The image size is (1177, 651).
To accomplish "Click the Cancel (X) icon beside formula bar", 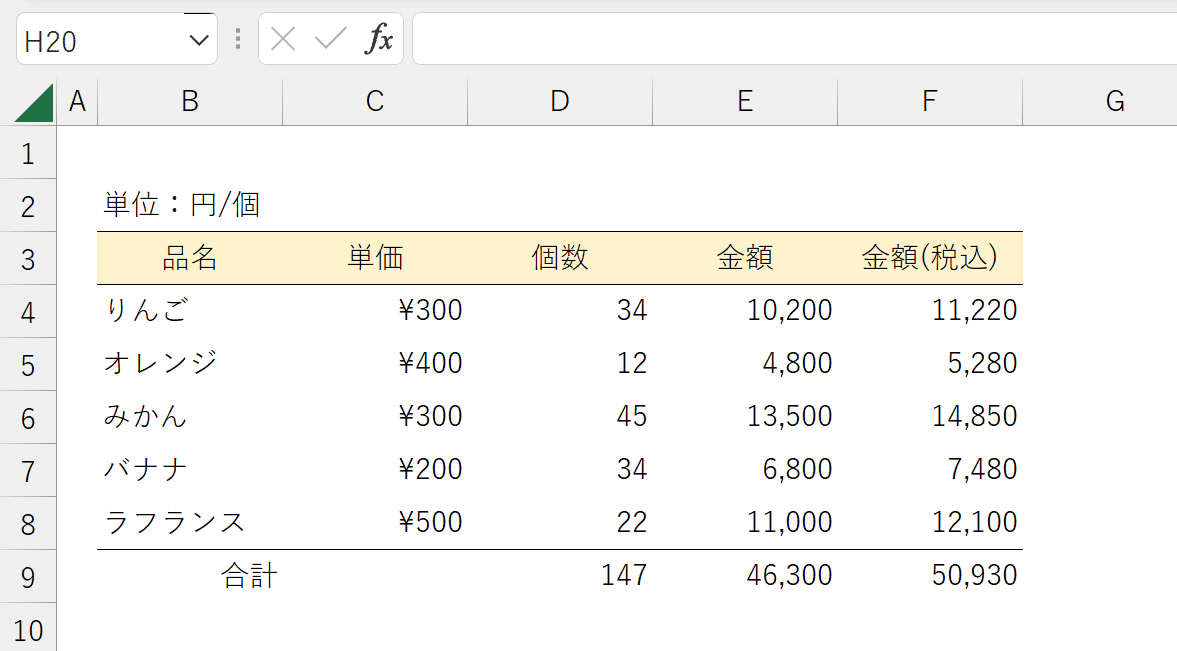I will click(x=283, y=39).
